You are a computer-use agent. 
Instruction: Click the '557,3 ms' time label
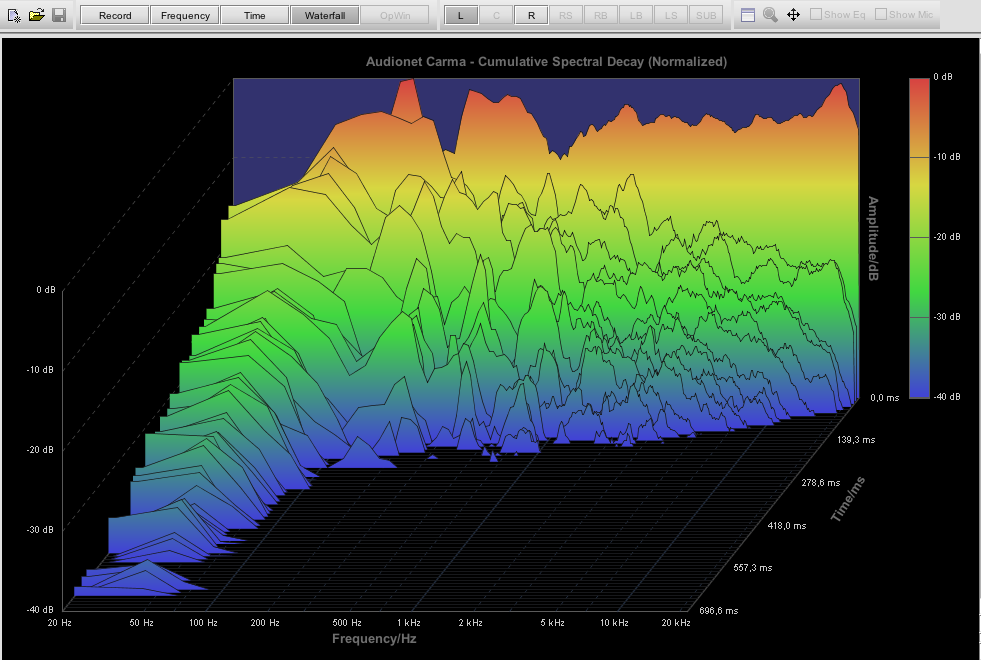pos(753,568)
